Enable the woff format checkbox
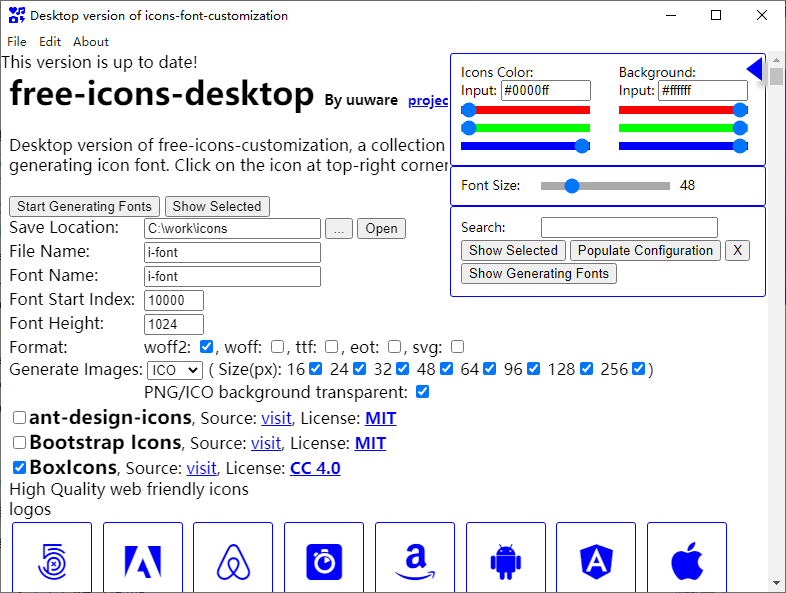The width and height of the screenshot is (786, 593). (277, 346)
